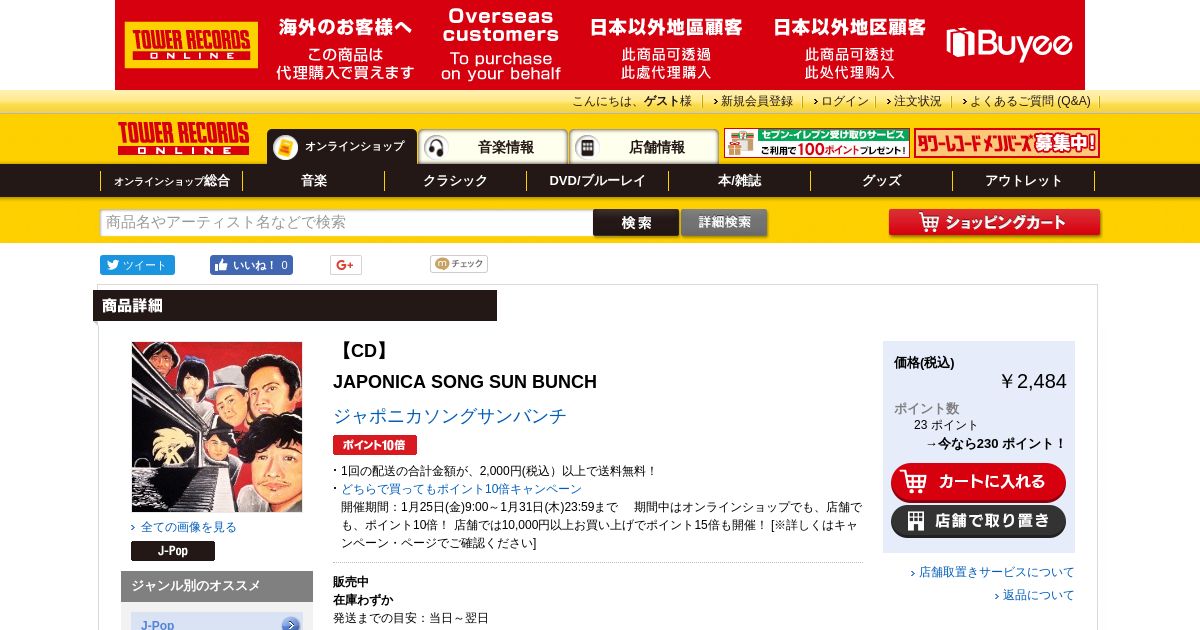Click the Google+ share button
This screenshot has height=630, width=1200.
coord(346,265)
